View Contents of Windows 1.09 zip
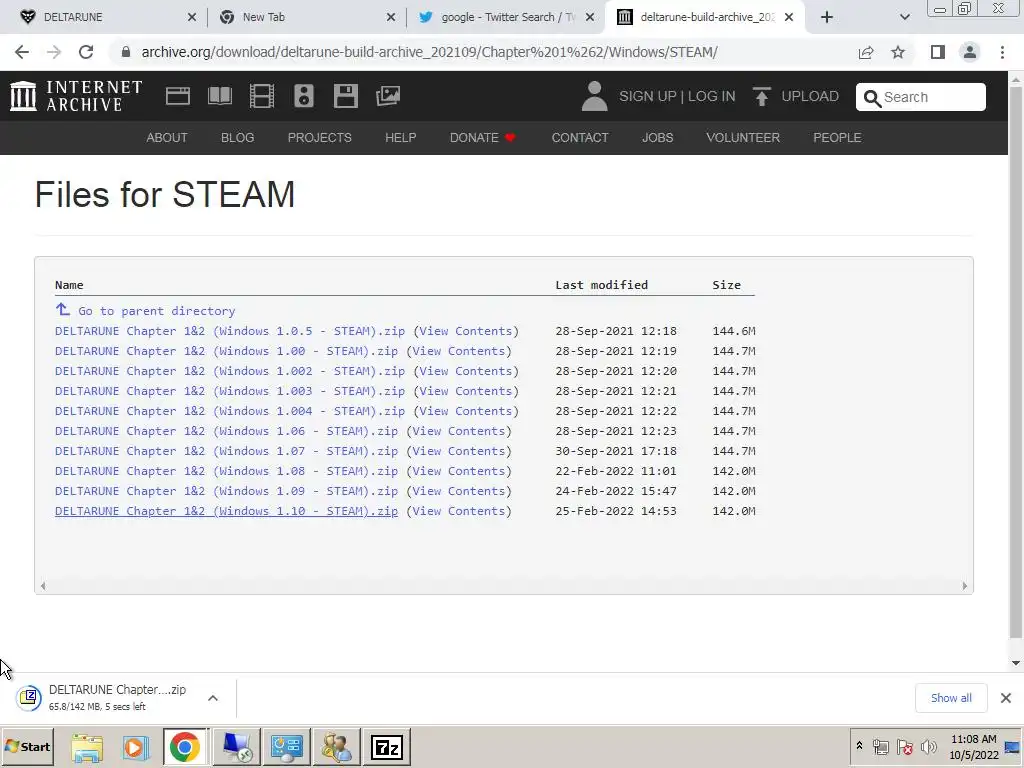The height and width of the screenshot is (768, 1024). point(458,491)
